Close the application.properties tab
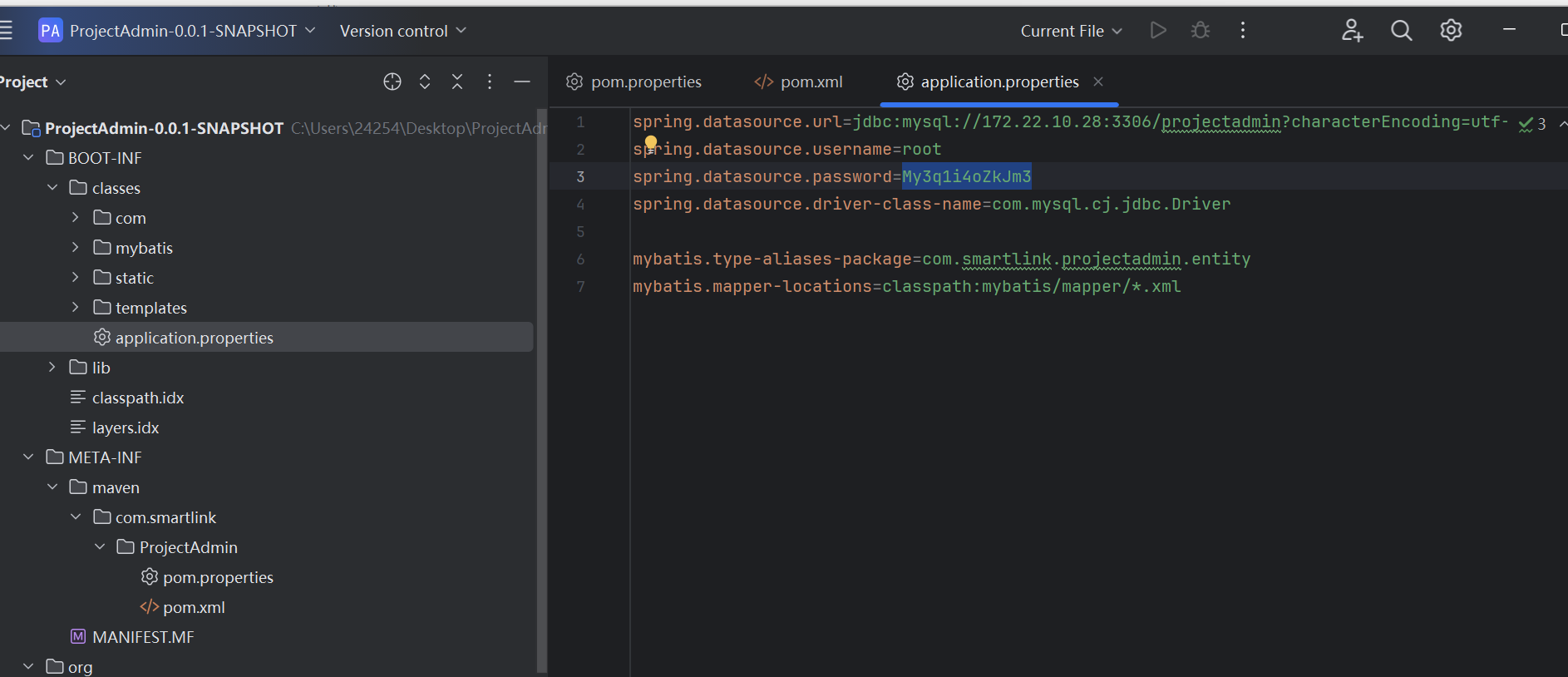 (1098, 82)
